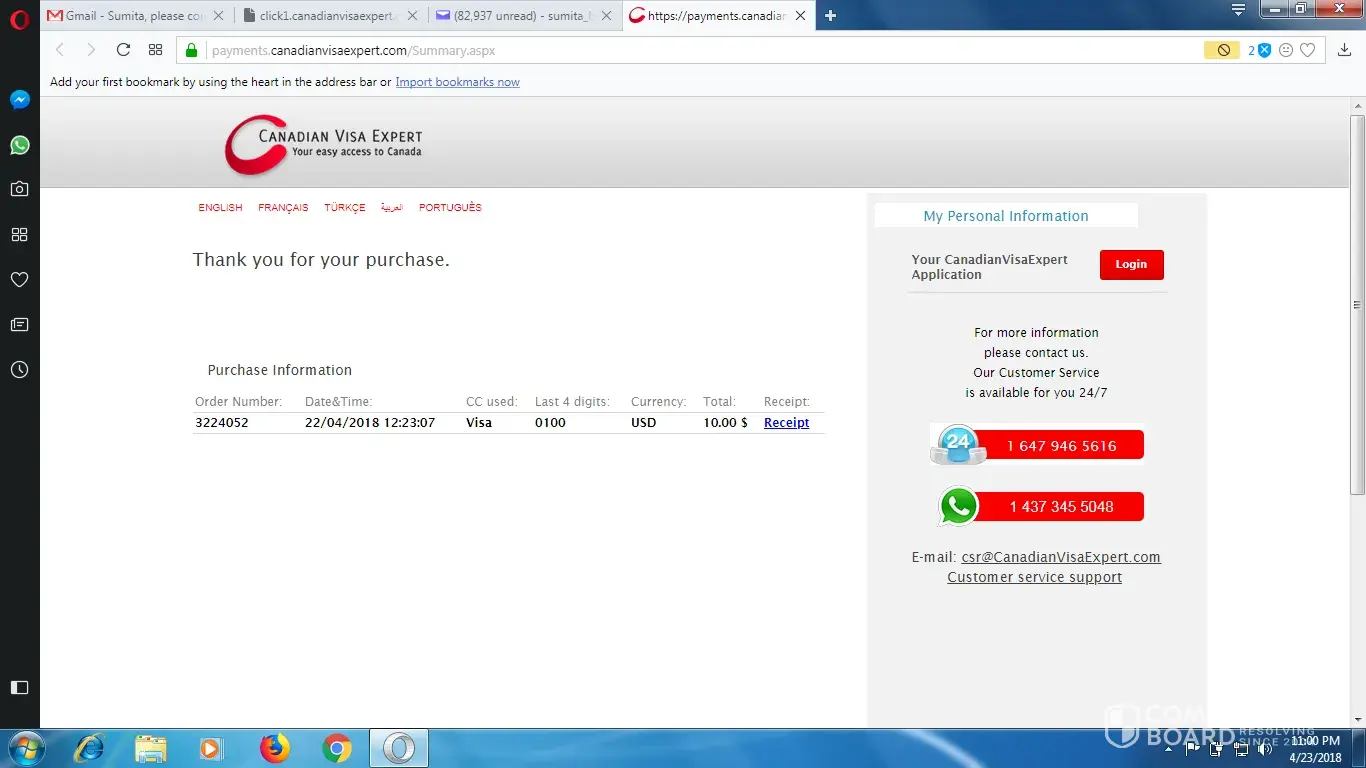The image size is (1366, 768).
Task: Open History clock icon in sidebar
Action: [x=19, y=370]
